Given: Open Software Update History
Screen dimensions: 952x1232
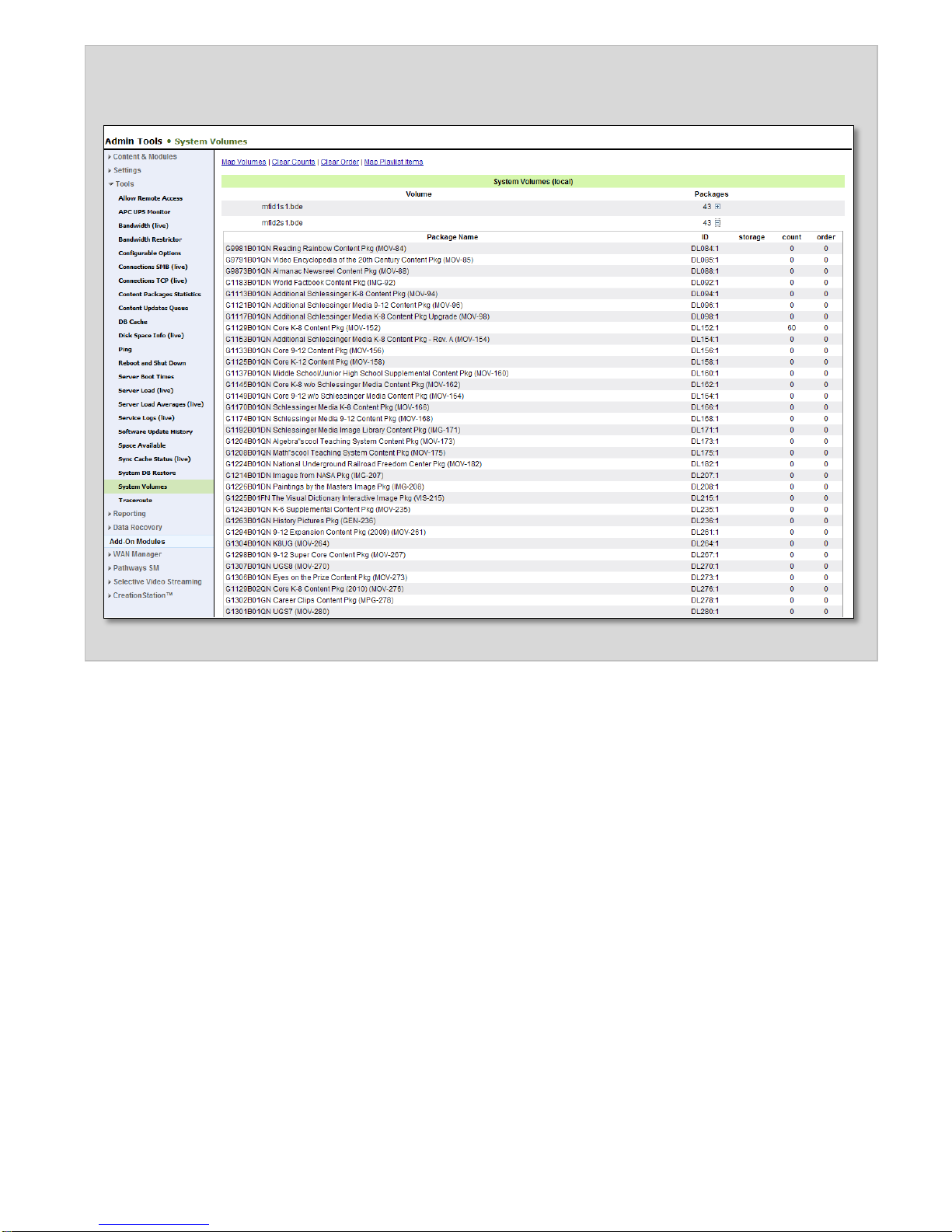Looking at the screenshot, I should coord(155,432).
